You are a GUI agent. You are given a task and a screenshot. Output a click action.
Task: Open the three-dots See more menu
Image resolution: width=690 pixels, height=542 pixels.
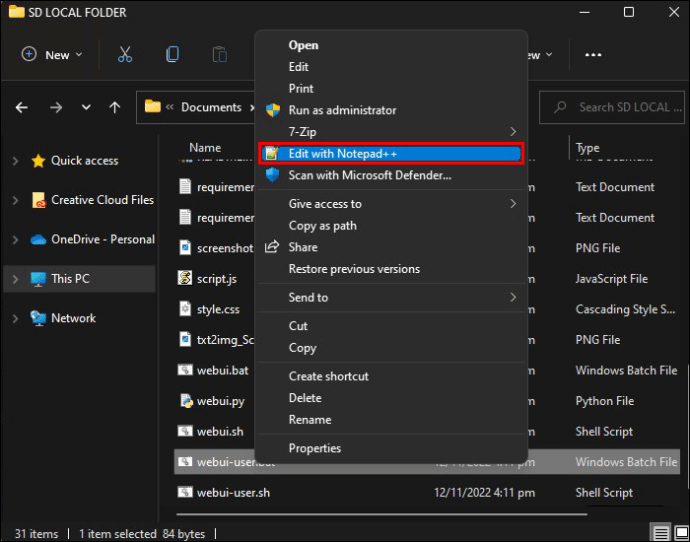[x=593, y=55]
